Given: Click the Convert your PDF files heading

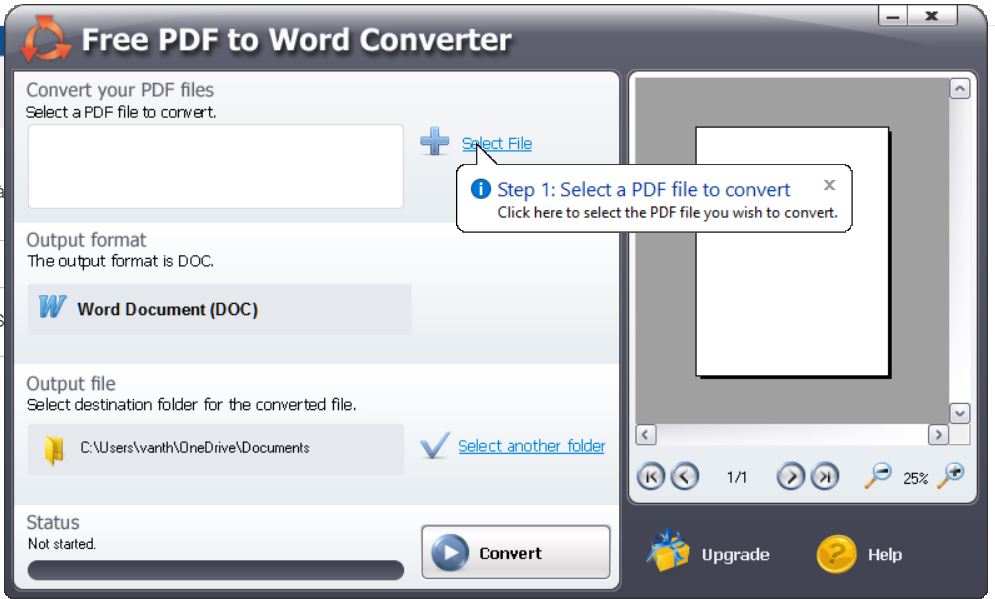Looking at the screenshot, I should 120,89.
